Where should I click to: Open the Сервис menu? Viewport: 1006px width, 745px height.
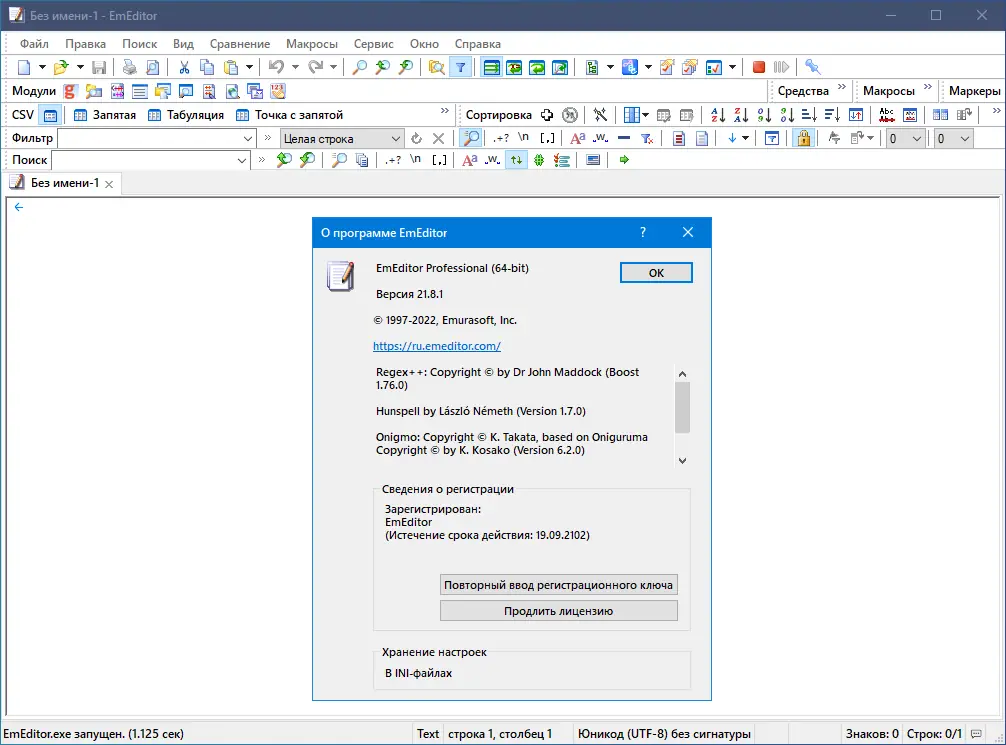[x=373, y=44]
